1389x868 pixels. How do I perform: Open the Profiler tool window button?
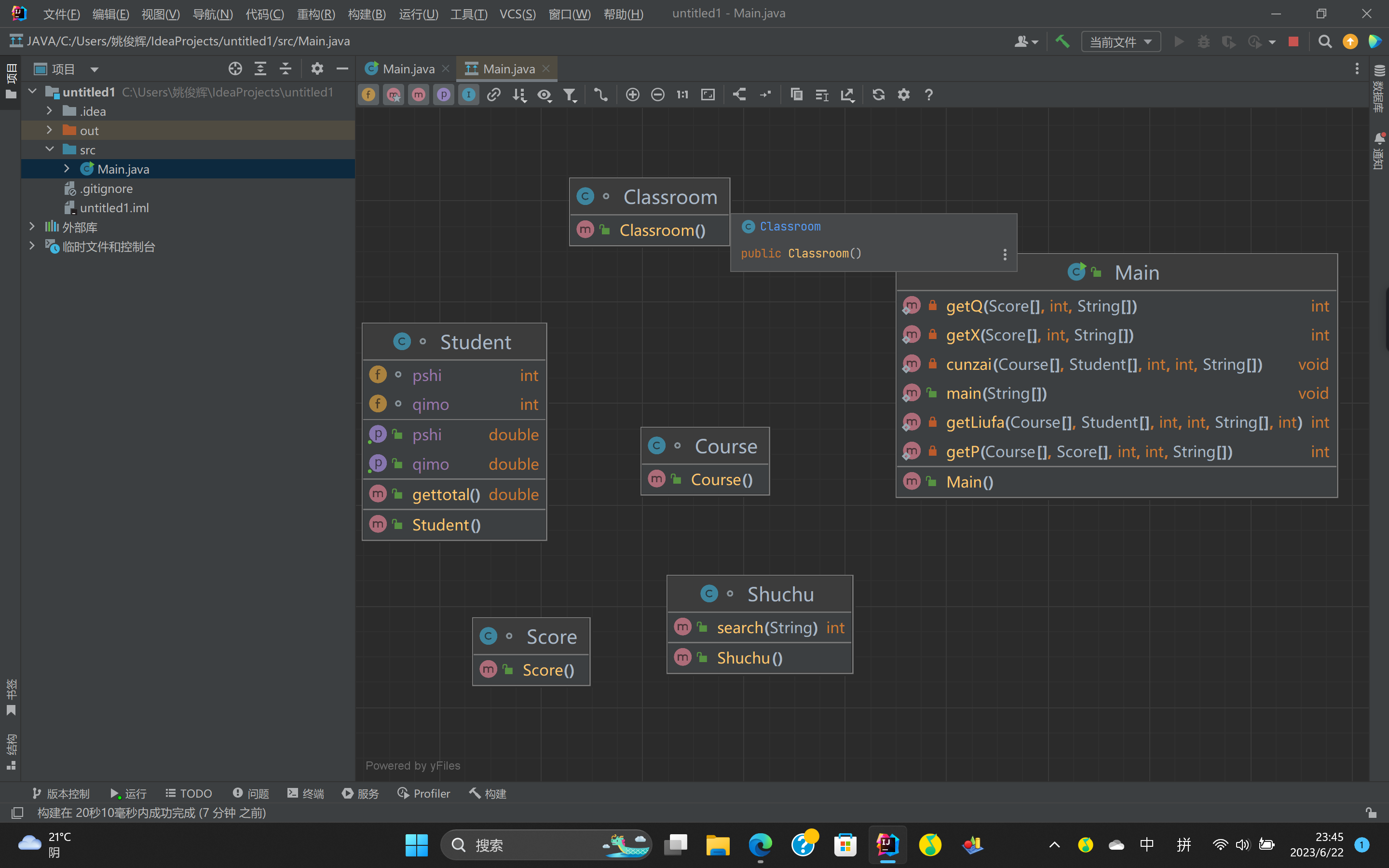[423, 793]
